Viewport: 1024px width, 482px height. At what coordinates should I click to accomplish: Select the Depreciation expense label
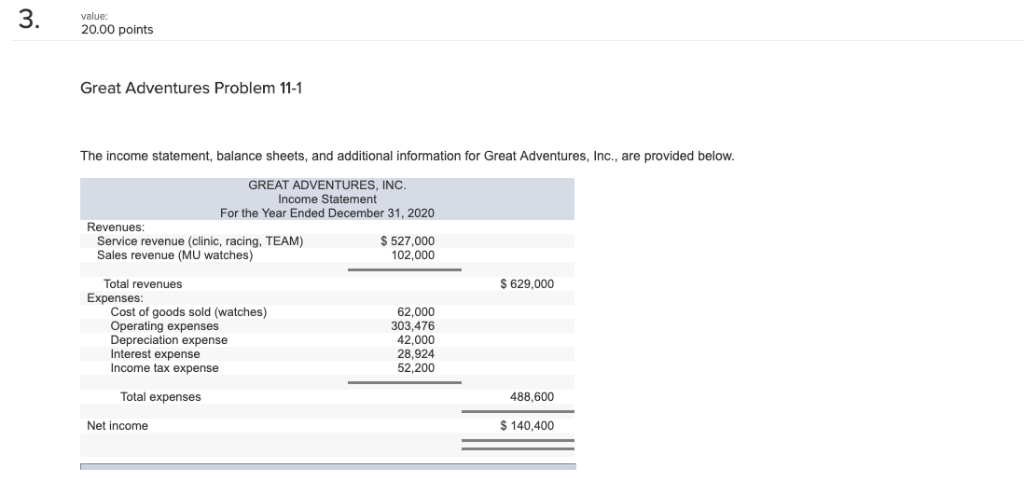click(x=169, y=340)
